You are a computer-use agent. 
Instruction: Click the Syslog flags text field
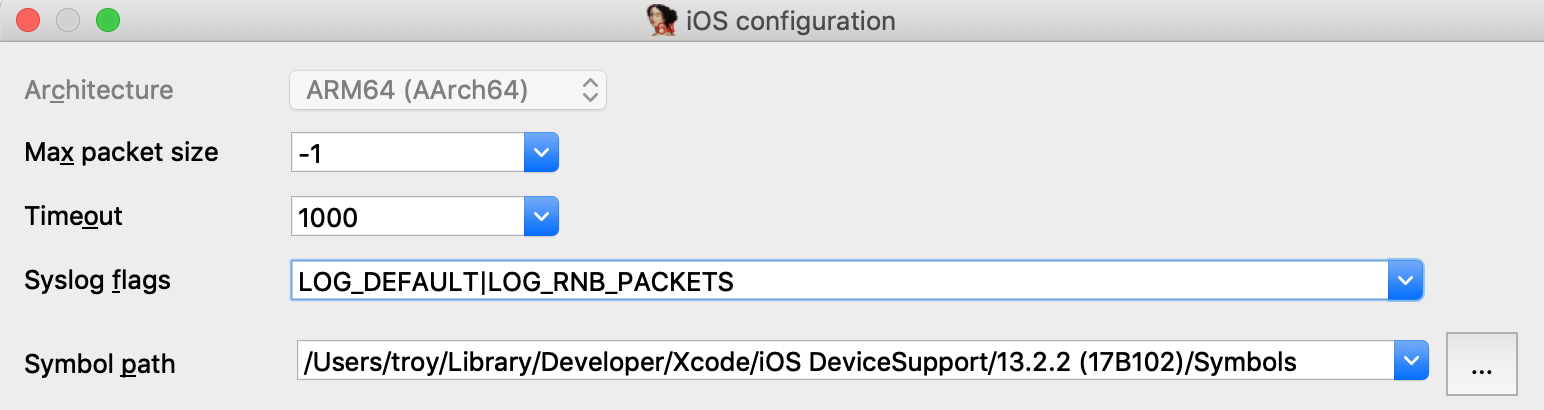tap(838, 281)
